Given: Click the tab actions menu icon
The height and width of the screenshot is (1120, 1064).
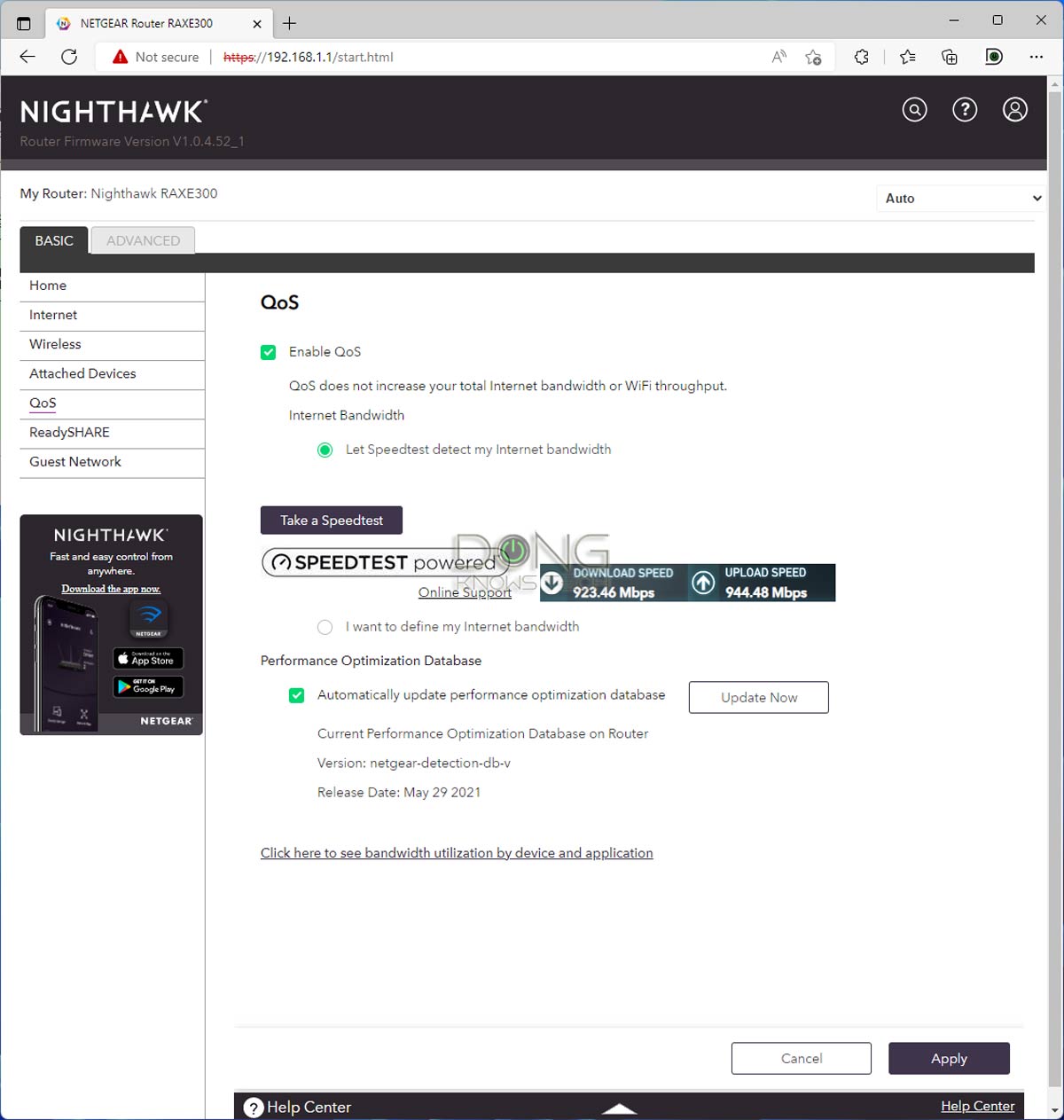Looking at the screenshot, I should click(24, 23).
